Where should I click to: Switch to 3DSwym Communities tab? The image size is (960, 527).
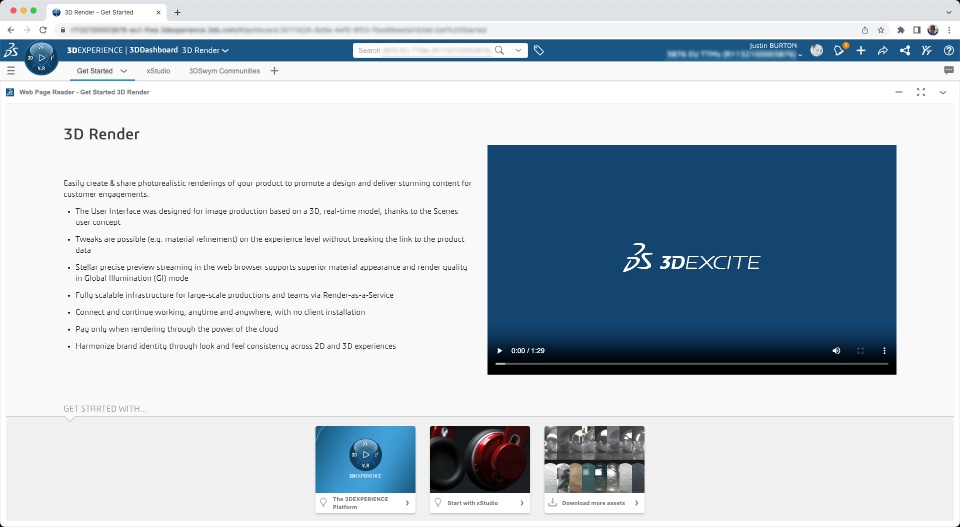pyautogui.click(x=224, y=71)
